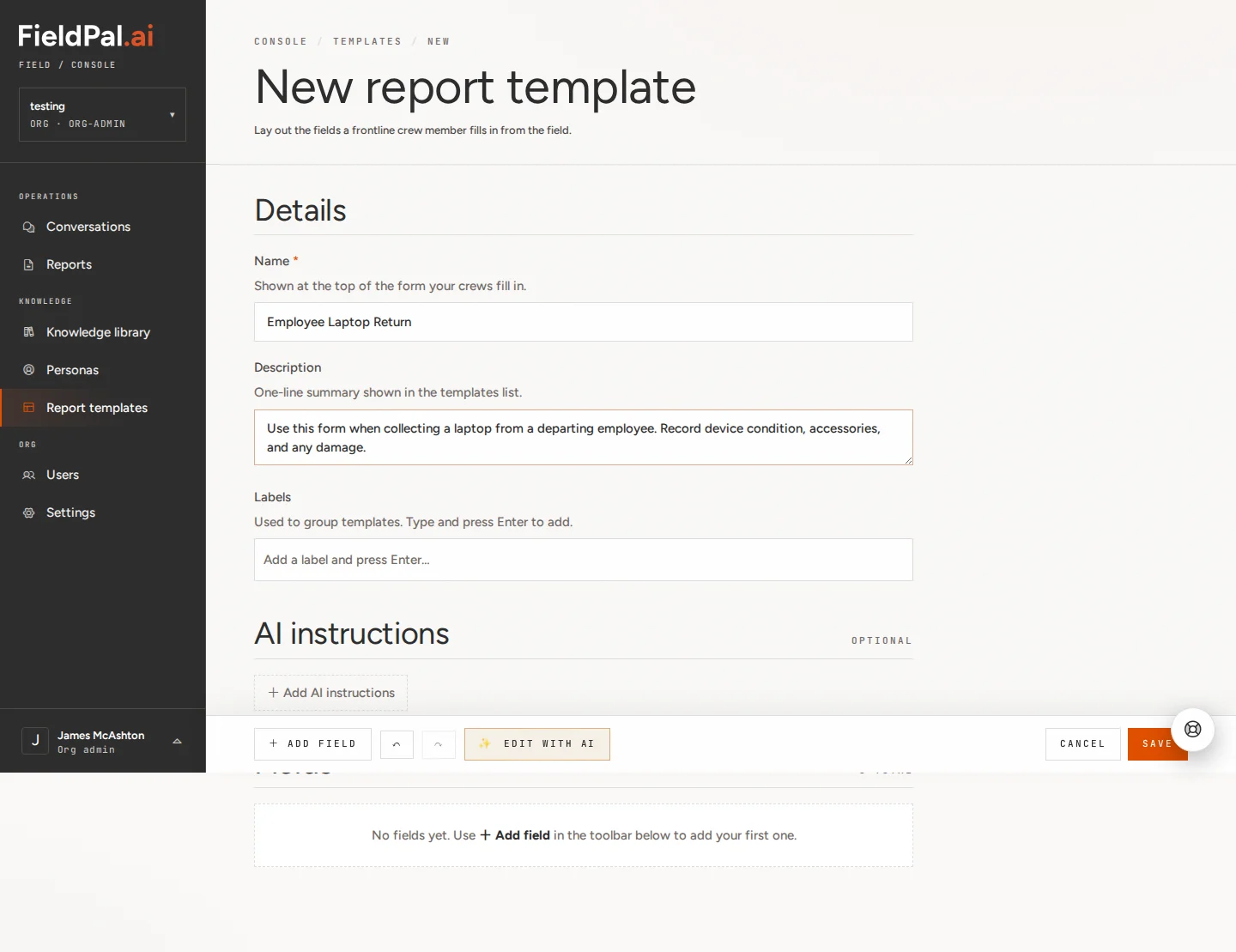Click the Settings gear icon
Image resolution: width=1236 pixels, height=952 pixels.
point(28,512)
